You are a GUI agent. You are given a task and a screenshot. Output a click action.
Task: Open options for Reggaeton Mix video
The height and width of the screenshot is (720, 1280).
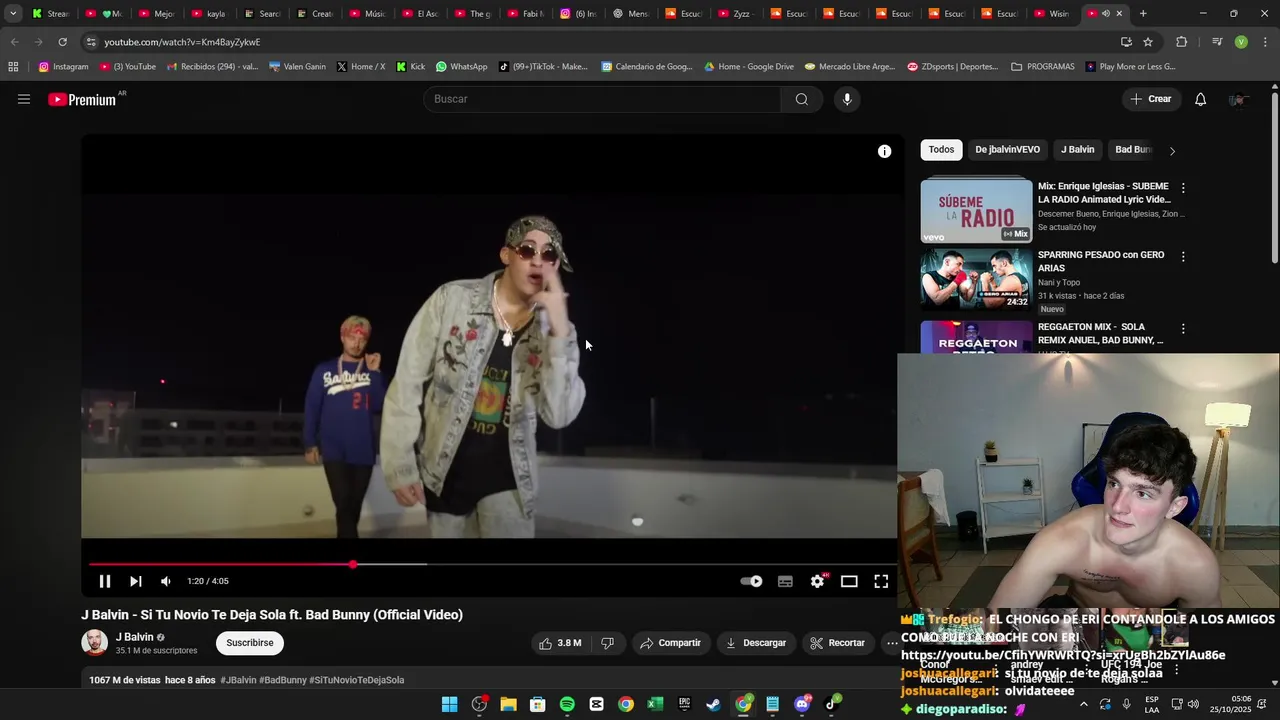pos(1183,329)
